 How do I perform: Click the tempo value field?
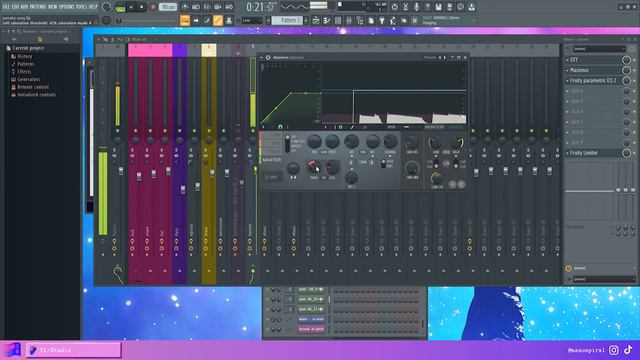click(168, 7)
